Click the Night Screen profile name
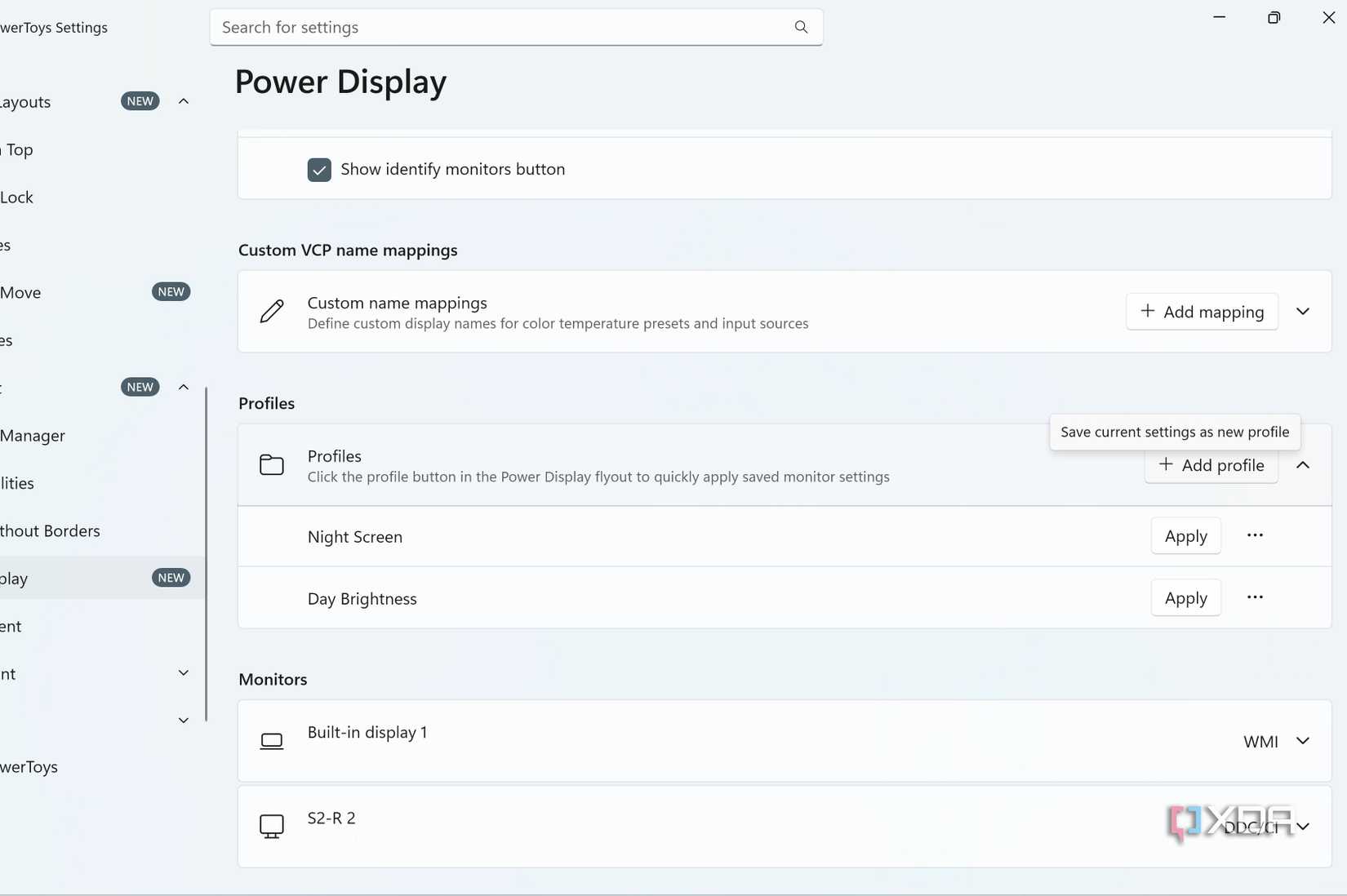Image resolution: width=1347 pixels, height=896 pixels. pyautogui.click(x=355, y=536)
